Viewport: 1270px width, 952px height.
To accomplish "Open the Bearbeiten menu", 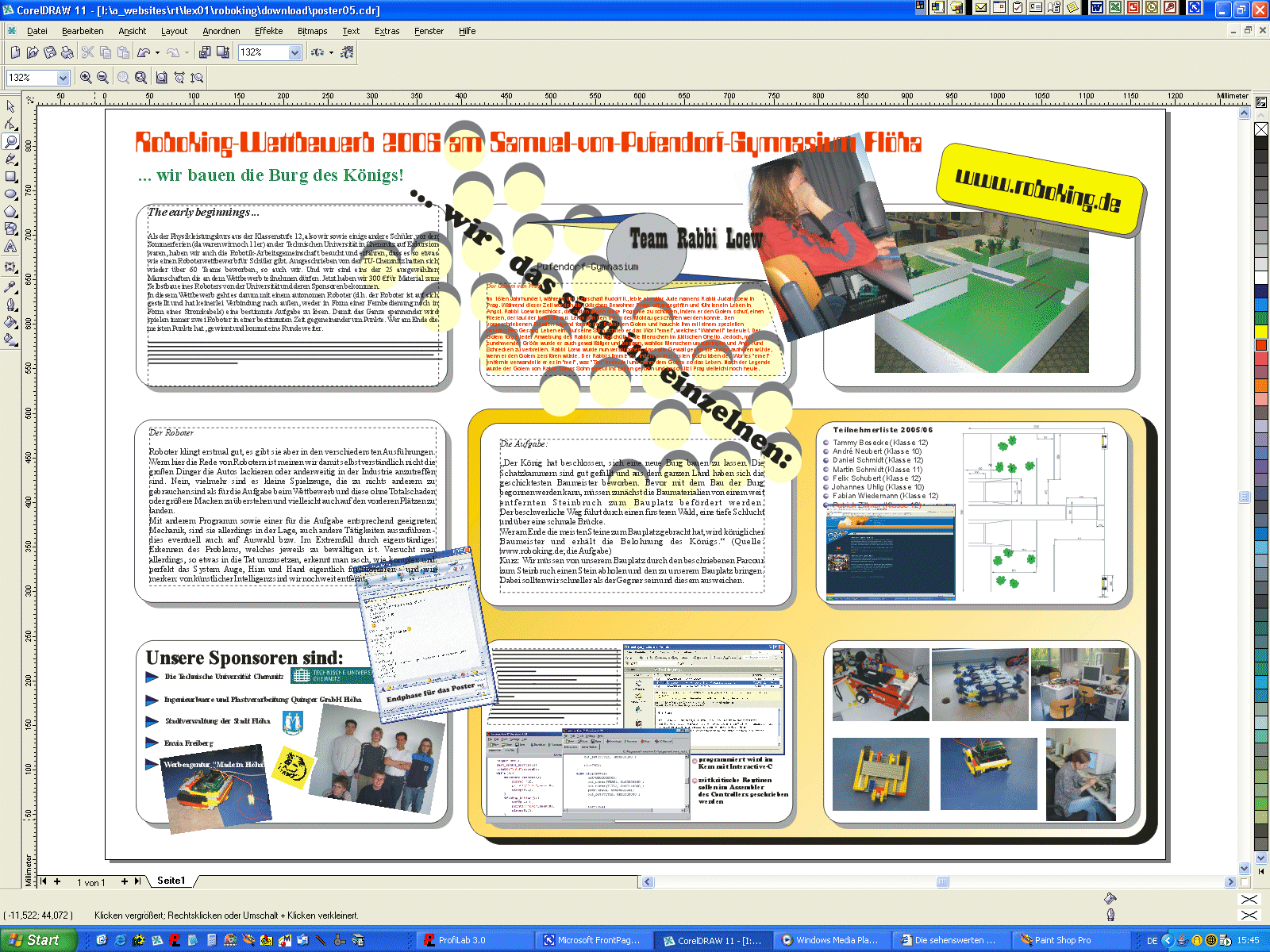I will (83, 31).
